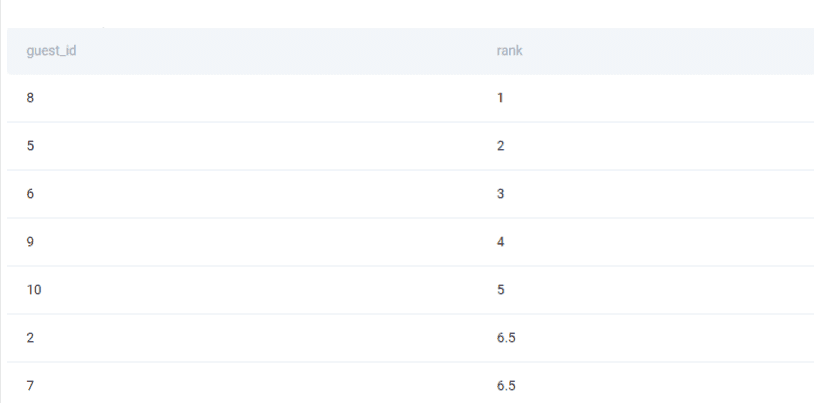Viewport: 817px width, 403px height.
Task: Select the rank cell showing 4
Action: click(500, 242)
